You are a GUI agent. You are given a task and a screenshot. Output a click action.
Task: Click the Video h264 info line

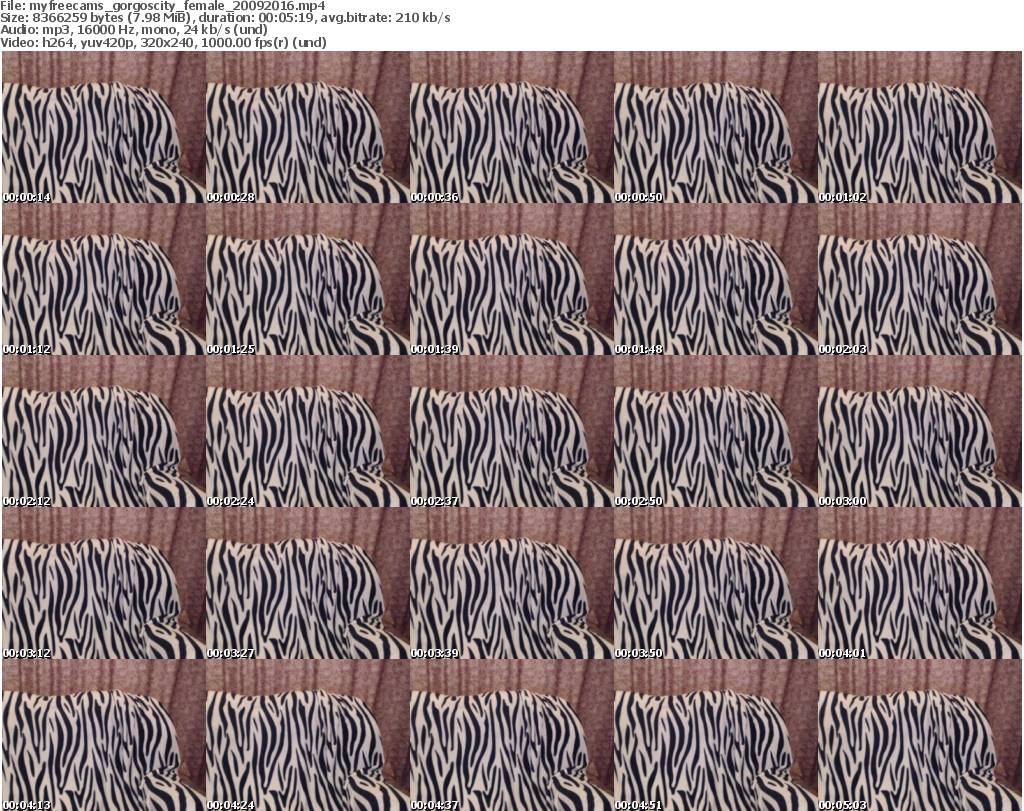coord(163,42)
